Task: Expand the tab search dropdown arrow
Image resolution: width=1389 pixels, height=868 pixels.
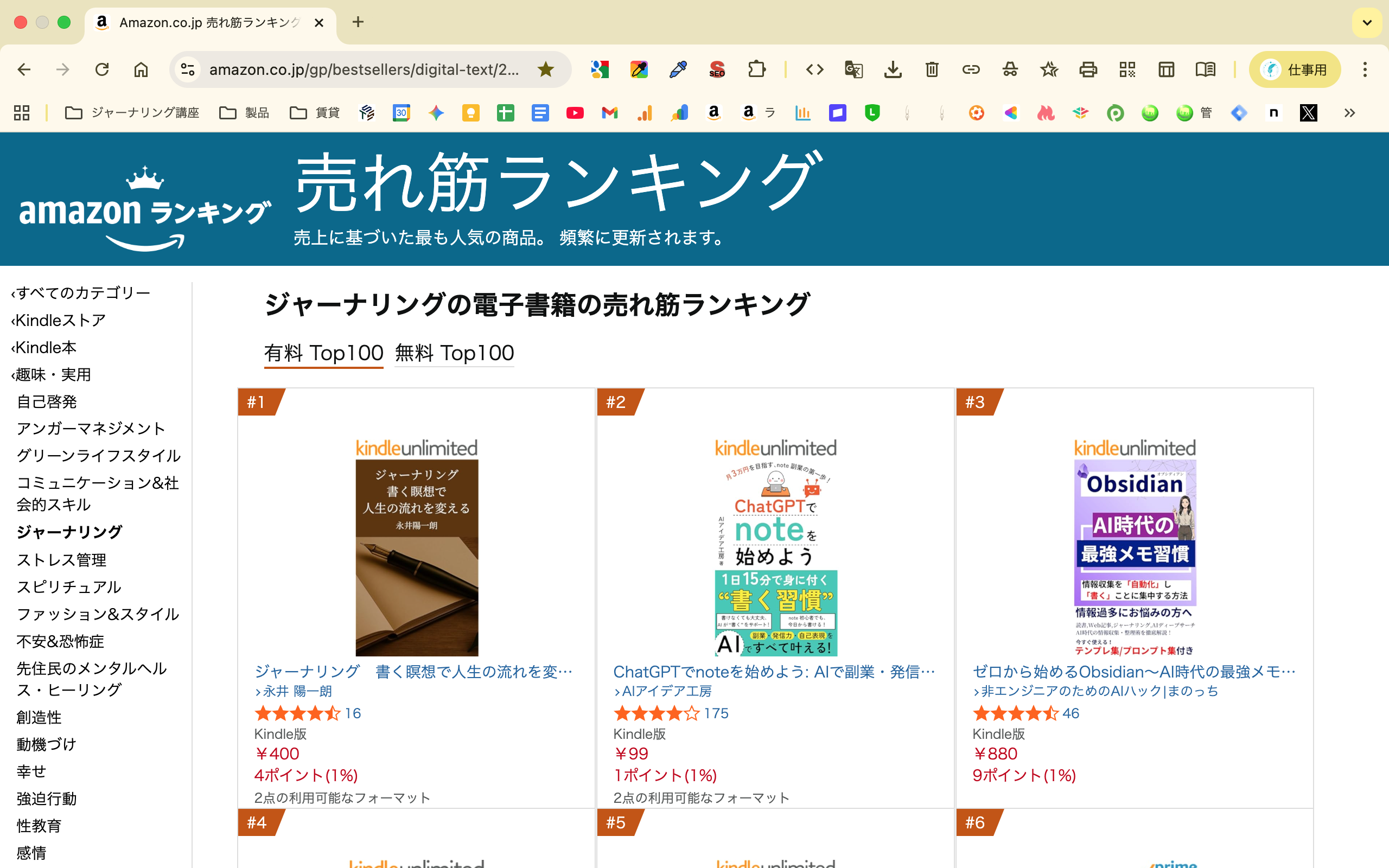Action: point(1367,23)
